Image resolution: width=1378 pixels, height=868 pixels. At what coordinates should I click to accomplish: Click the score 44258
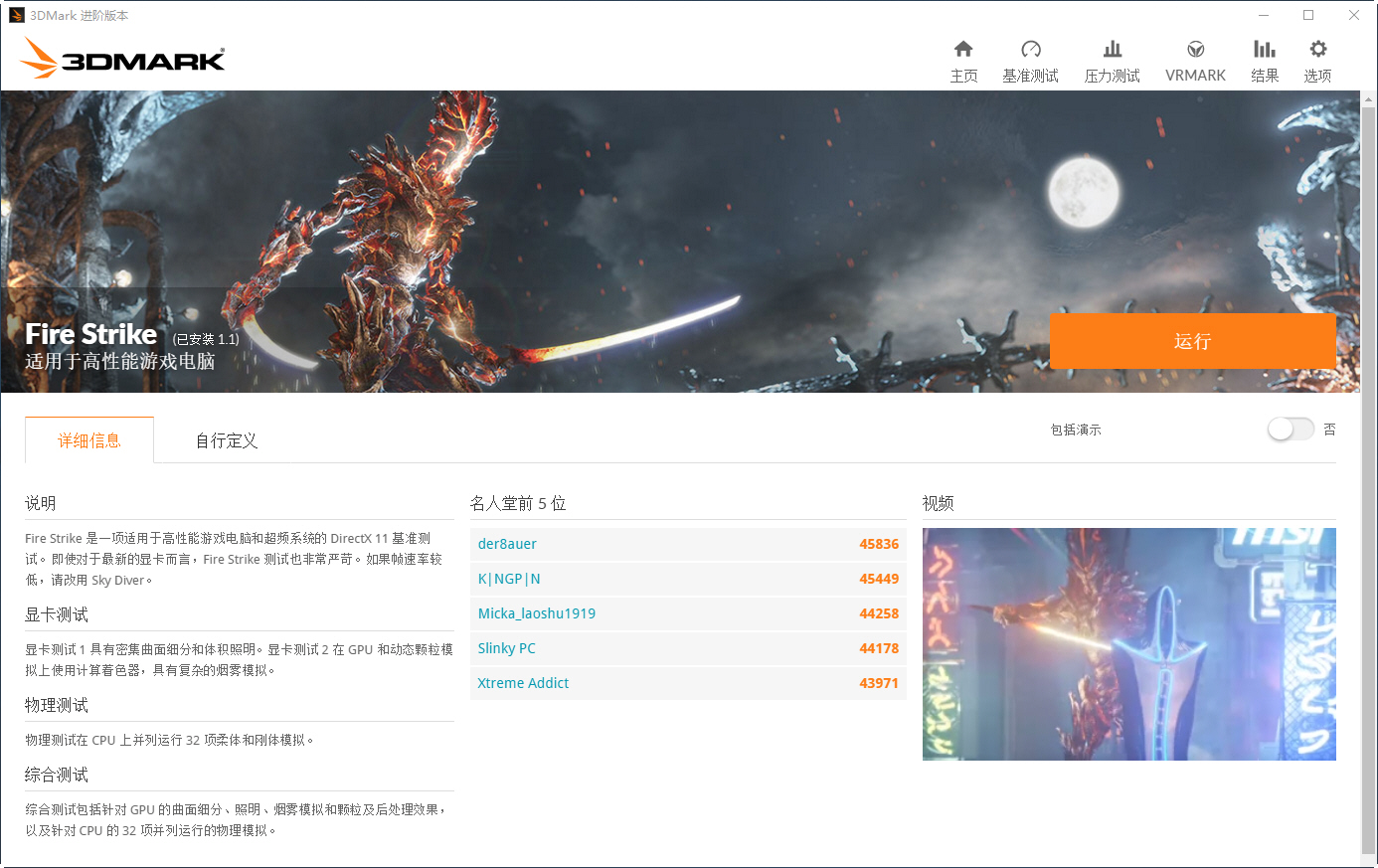879,613
